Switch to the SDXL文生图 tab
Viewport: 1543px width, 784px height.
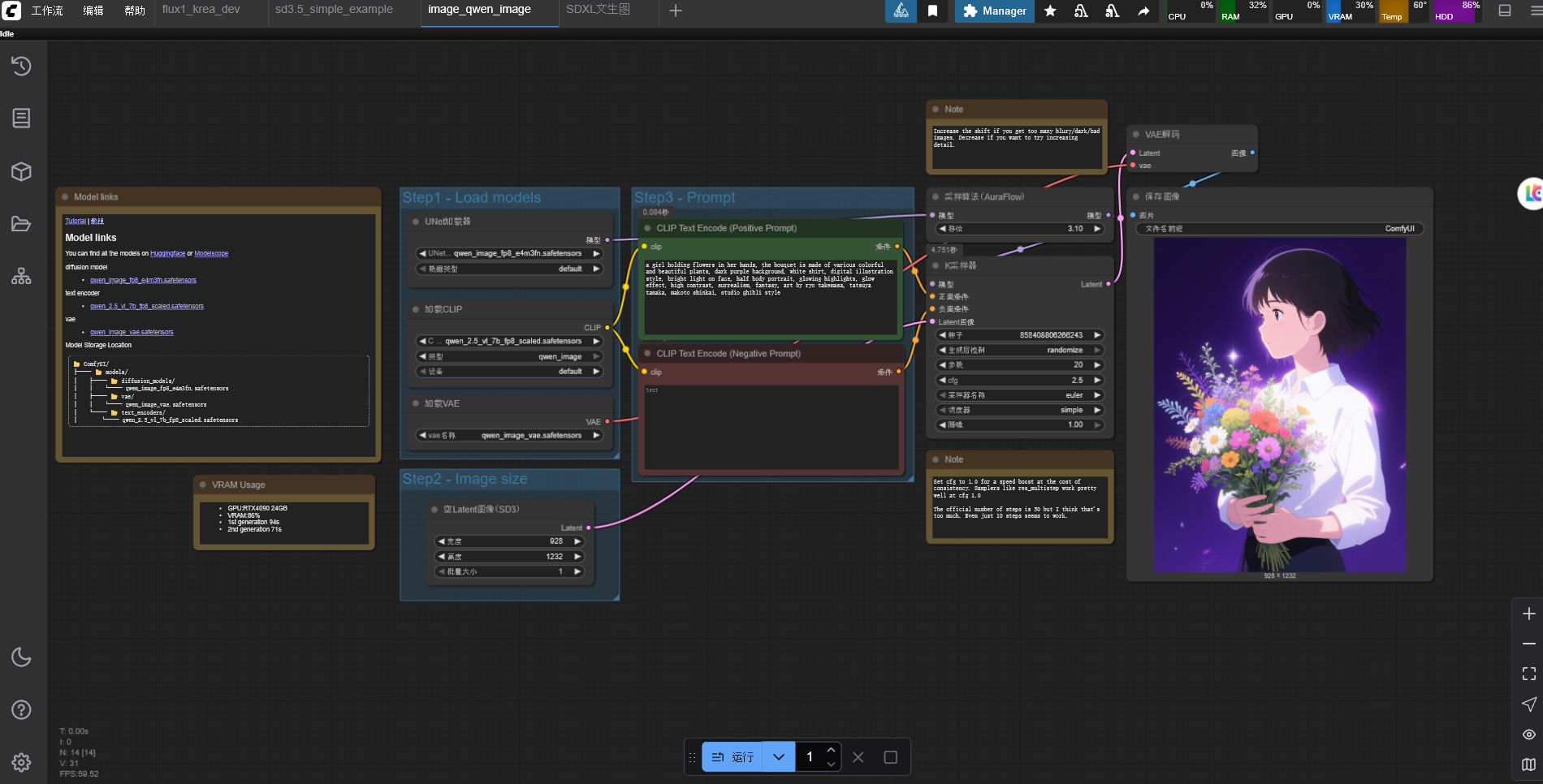coord(599,10)
